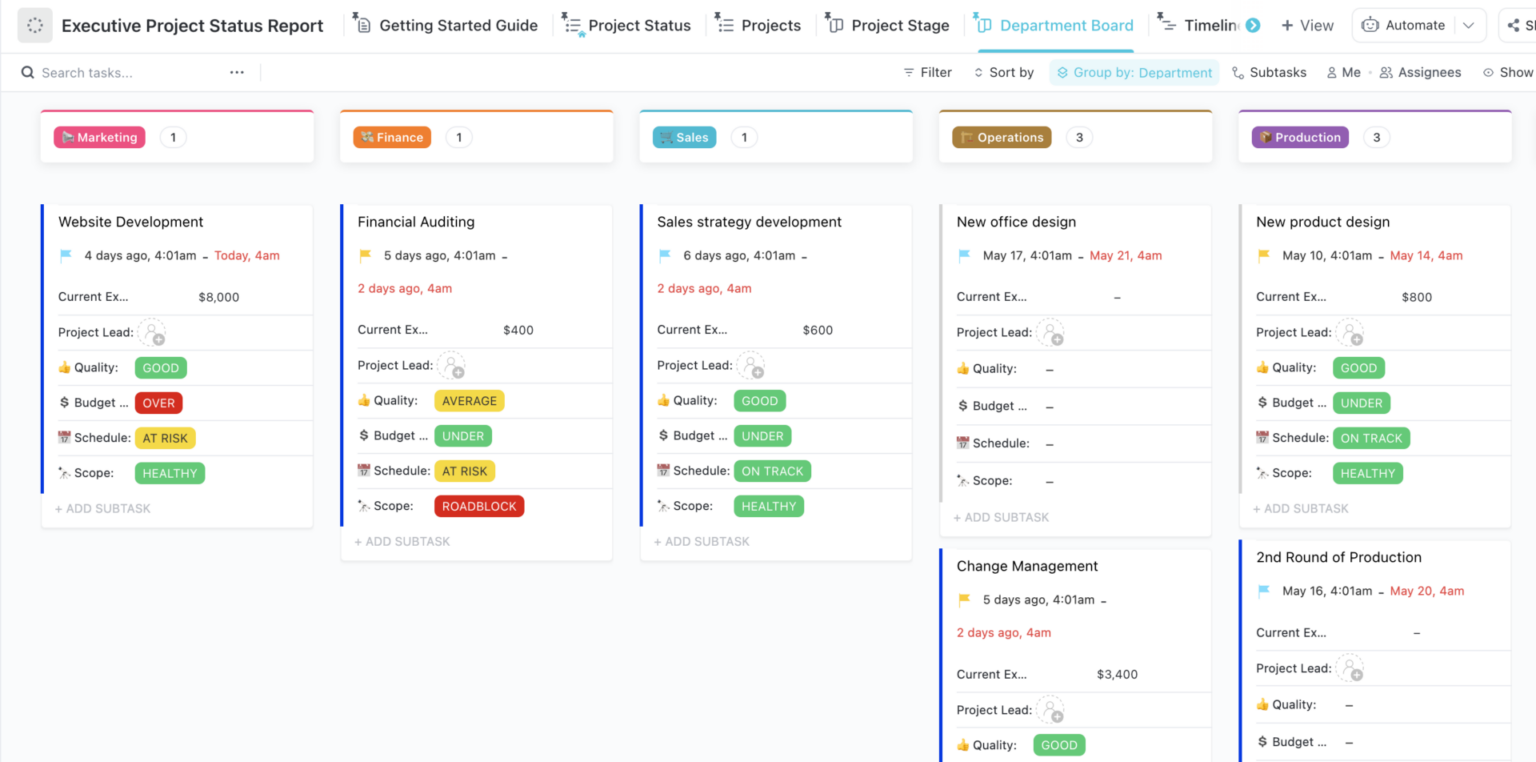Click the blue arrow to reveal more views

[1253, 25]
